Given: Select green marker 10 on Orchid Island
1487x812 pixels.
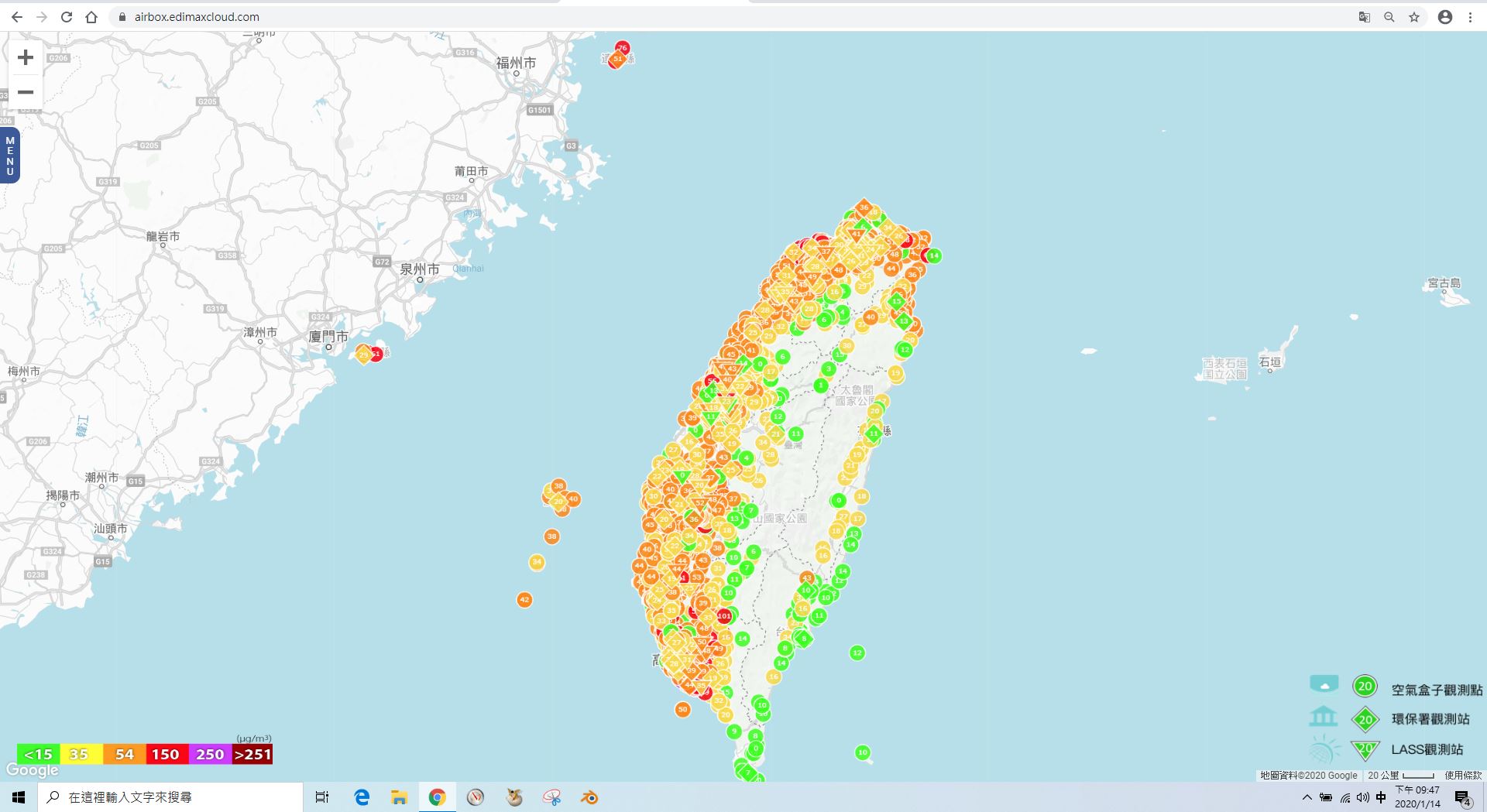Looking at the screenshot, I should [x=862, y=752].
